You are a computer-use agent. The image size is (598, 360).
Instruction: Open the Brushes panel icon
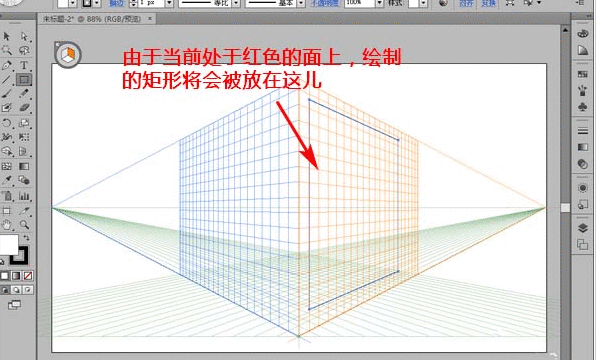click(582, 91)
